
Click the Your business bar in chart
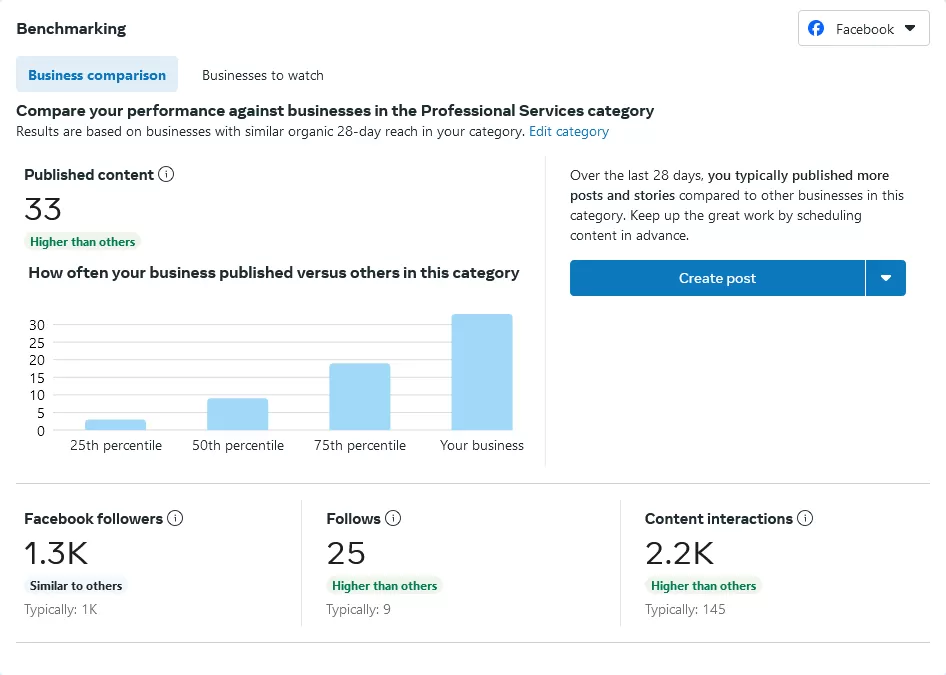pos(482,372)
